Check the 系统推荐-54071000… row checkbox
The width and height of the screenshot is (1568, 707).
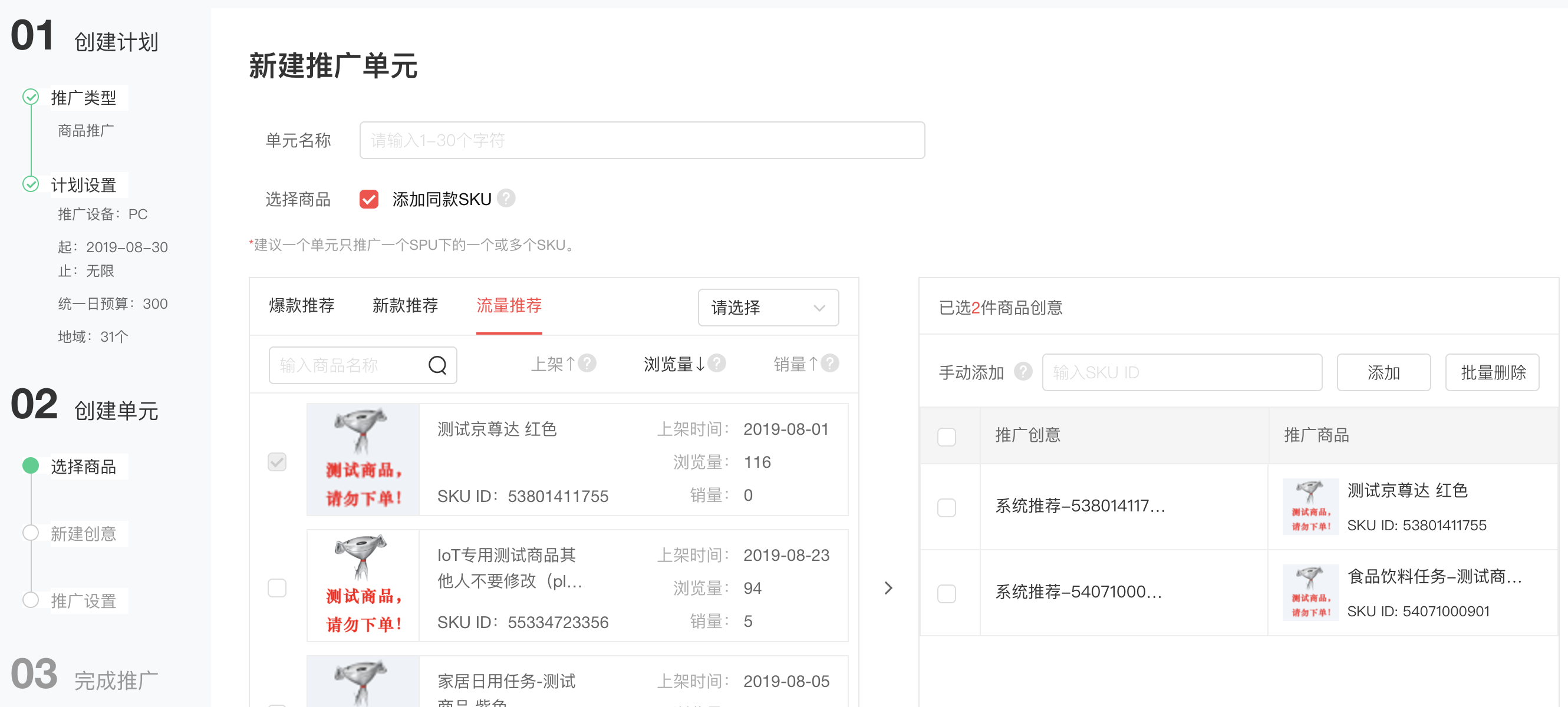click(x=947, y=593)
